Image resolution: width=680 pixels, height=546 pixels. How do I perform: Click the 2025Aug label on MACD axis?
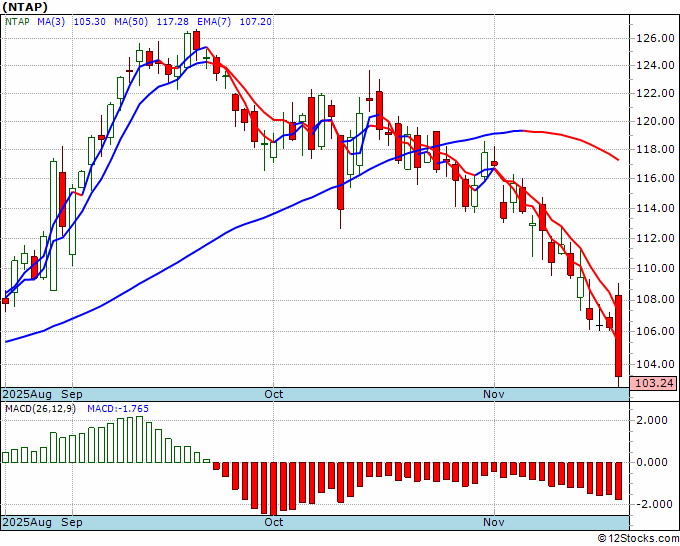(27, 522)
